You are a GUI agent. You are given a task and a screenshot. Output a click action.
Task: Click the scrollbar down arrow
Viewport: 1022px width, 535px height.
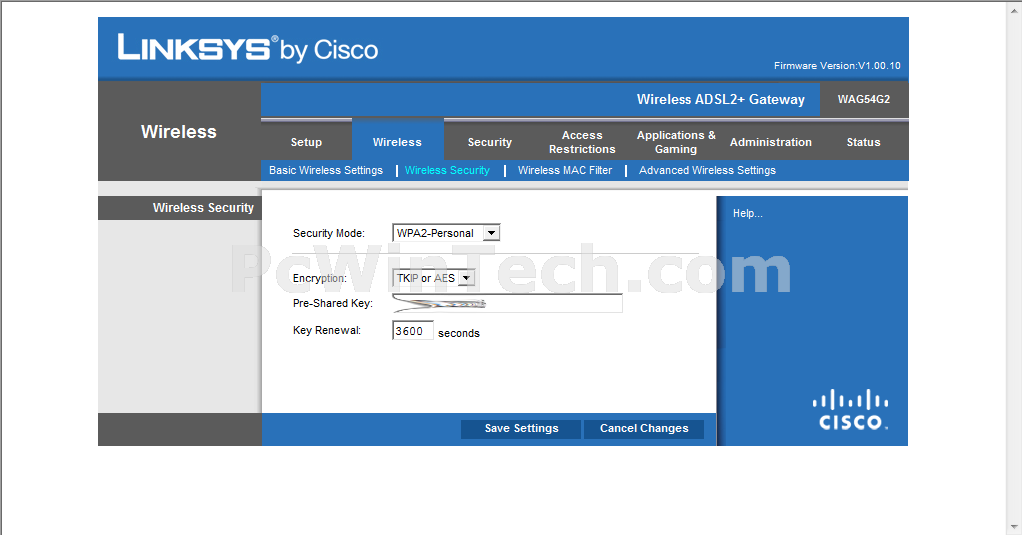[x=1015, y=527]
